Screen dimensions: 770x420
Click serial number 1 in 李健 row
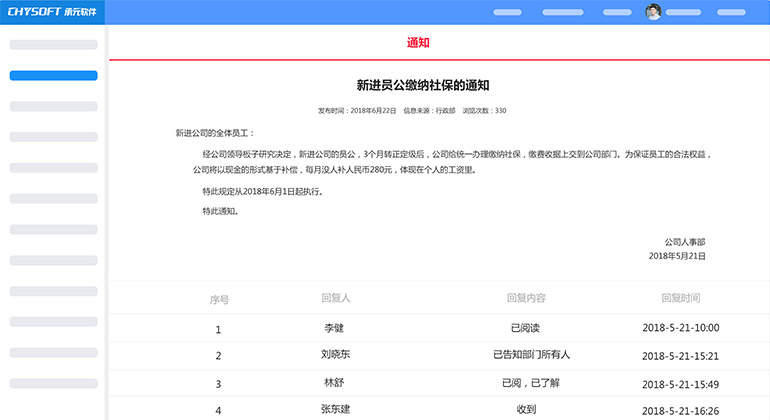(x=218, y=330)
